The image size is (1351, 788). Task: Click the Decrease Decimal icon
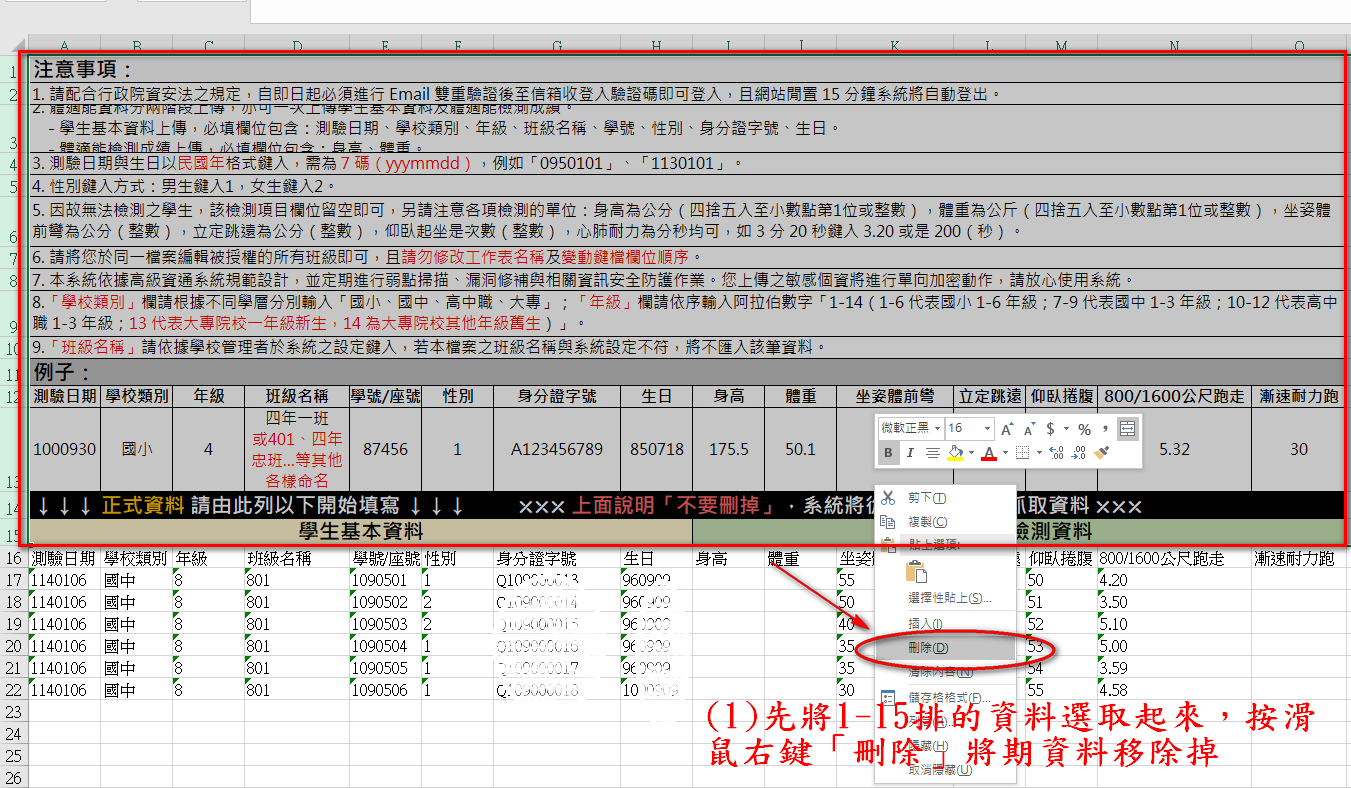pyautogui.click(x=1079, y=453)
